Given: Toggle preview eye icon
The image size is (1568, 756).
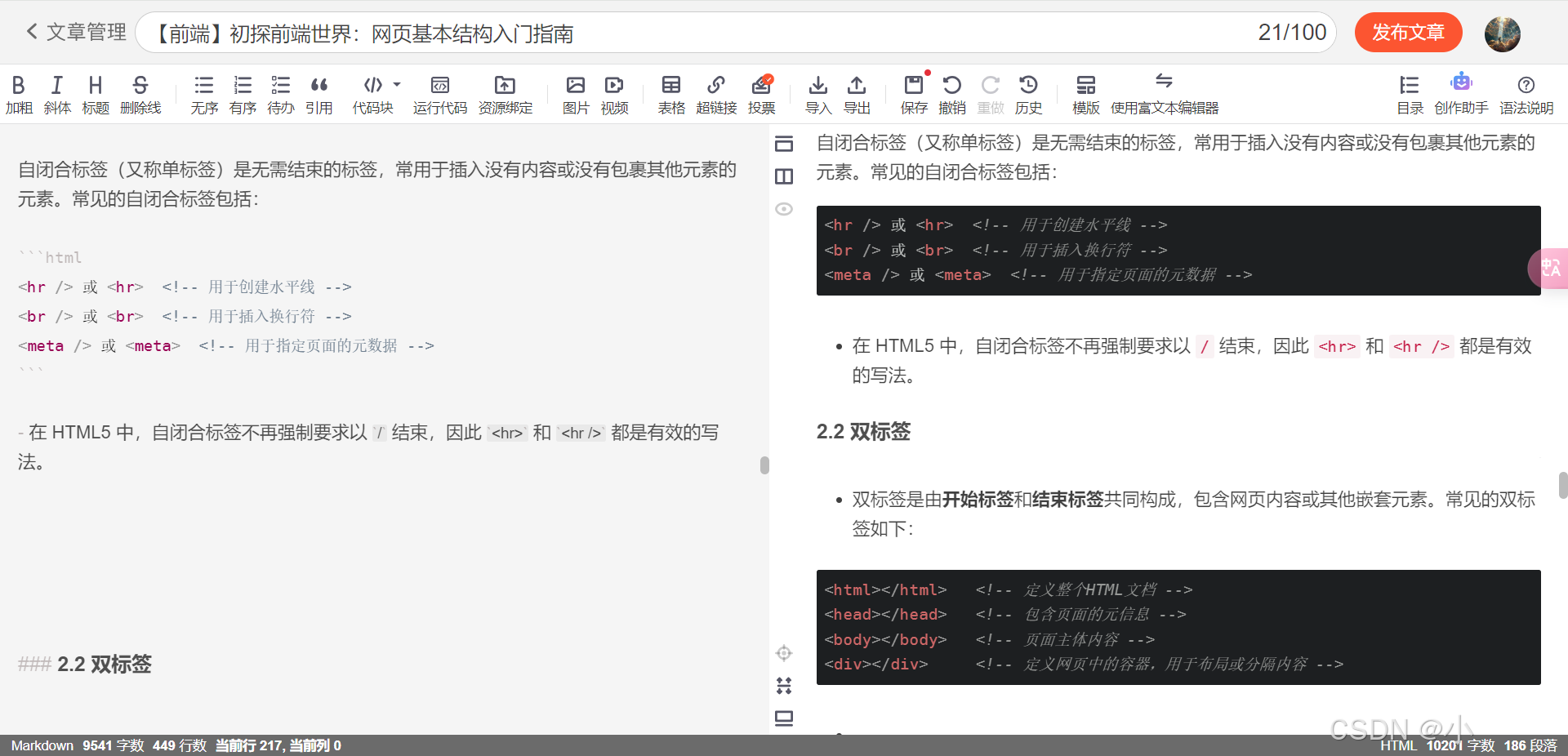Looking at the screenshot, I should tap(784, 209).
